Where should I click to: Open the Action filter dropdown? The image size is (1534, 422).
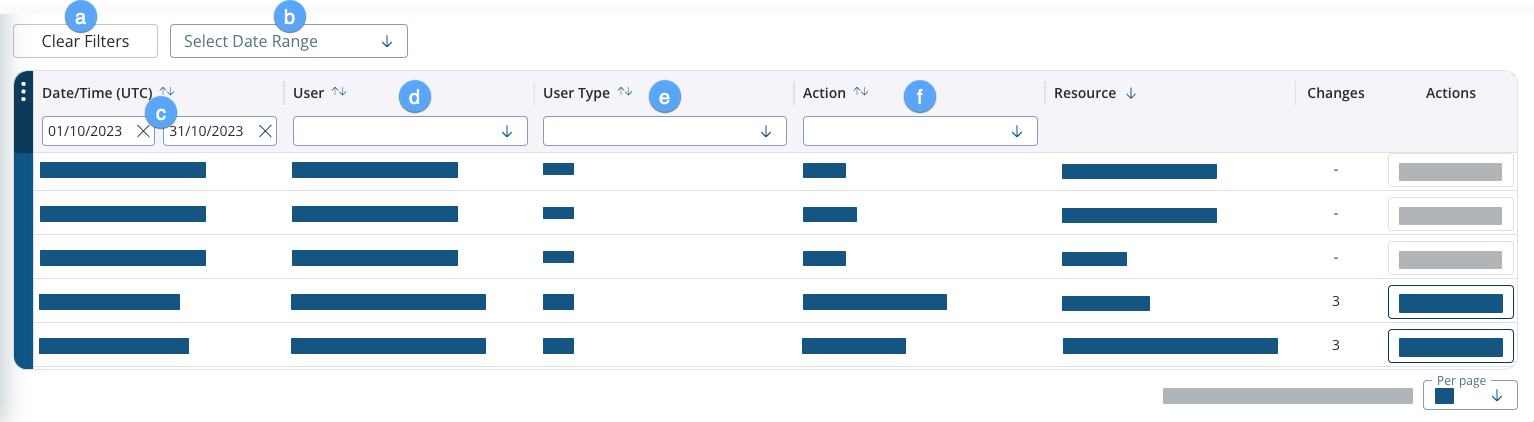point(920,131)
